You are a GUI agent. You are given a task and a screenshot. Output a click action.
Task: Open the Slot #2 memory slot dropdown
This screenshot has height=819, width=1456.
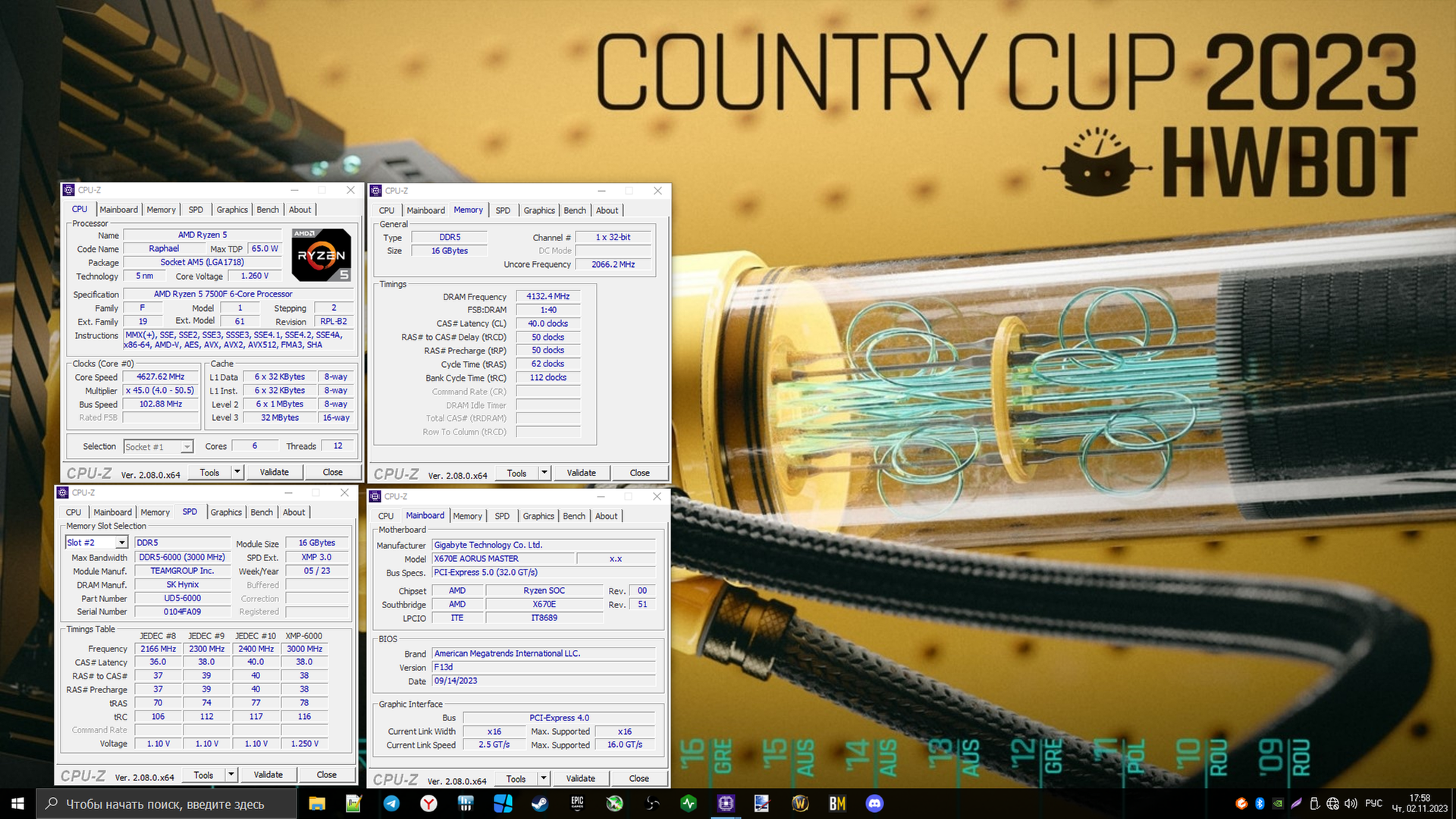(x=121, y=543)
